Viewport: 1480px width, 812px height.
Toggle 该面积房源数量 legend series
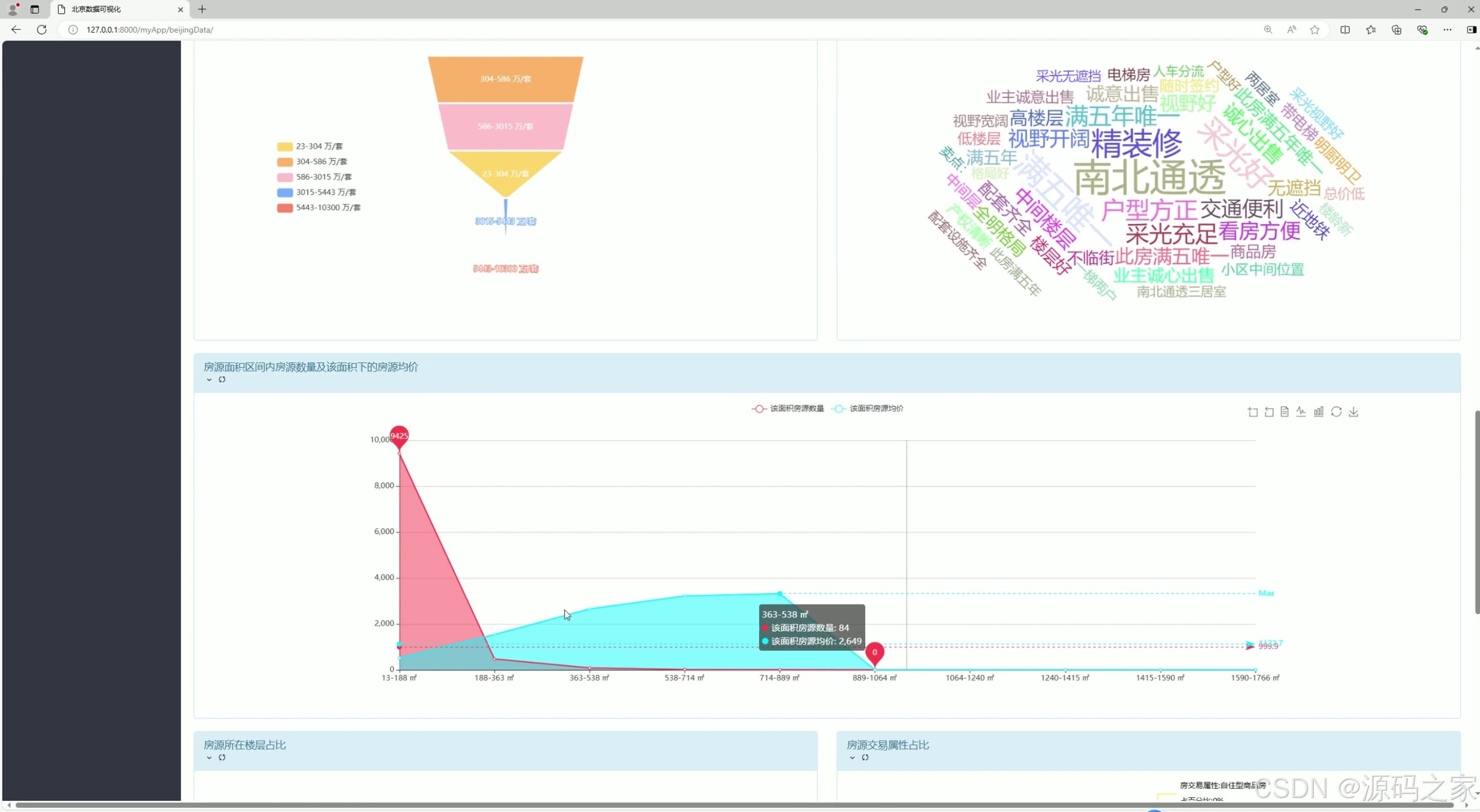[x=788, y=408]
